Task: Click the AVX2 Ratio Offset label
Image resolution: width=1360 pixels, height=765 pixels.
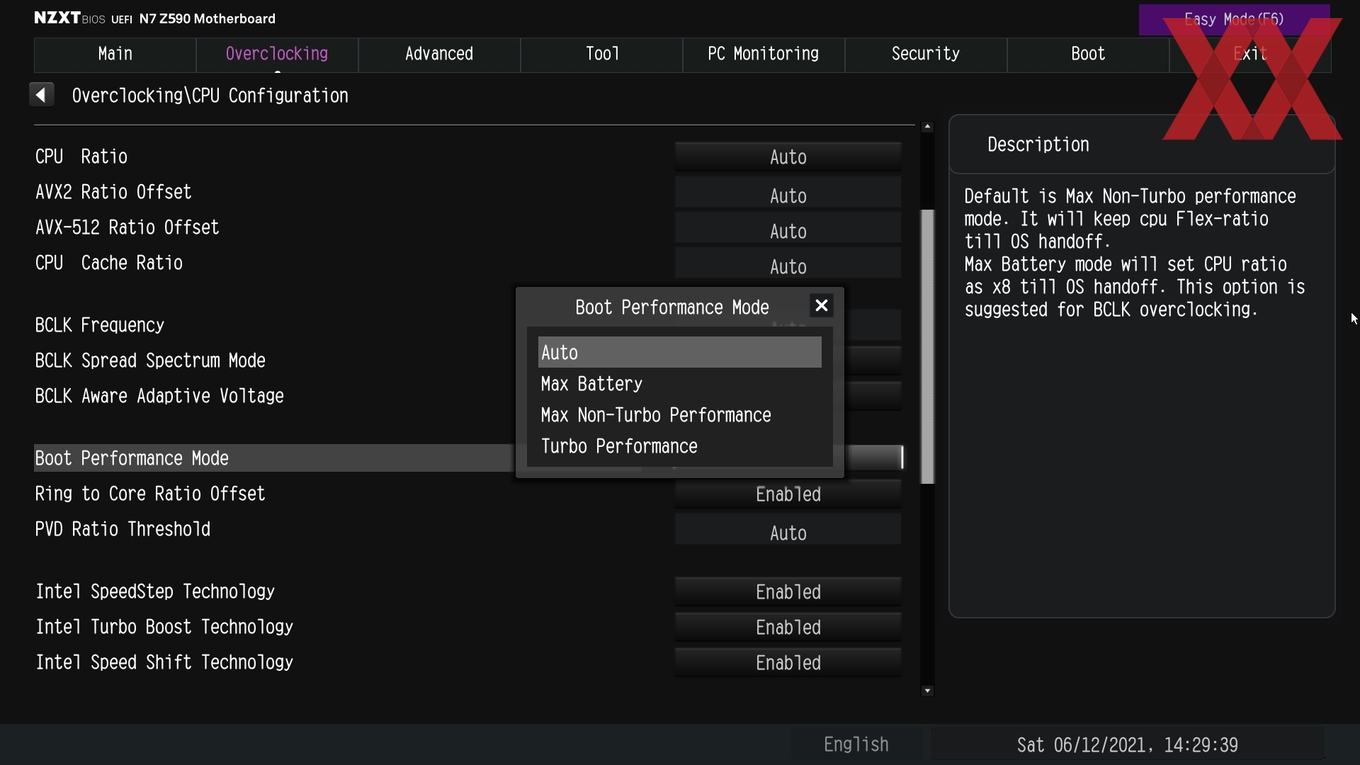Action: [x=113, y=192]
